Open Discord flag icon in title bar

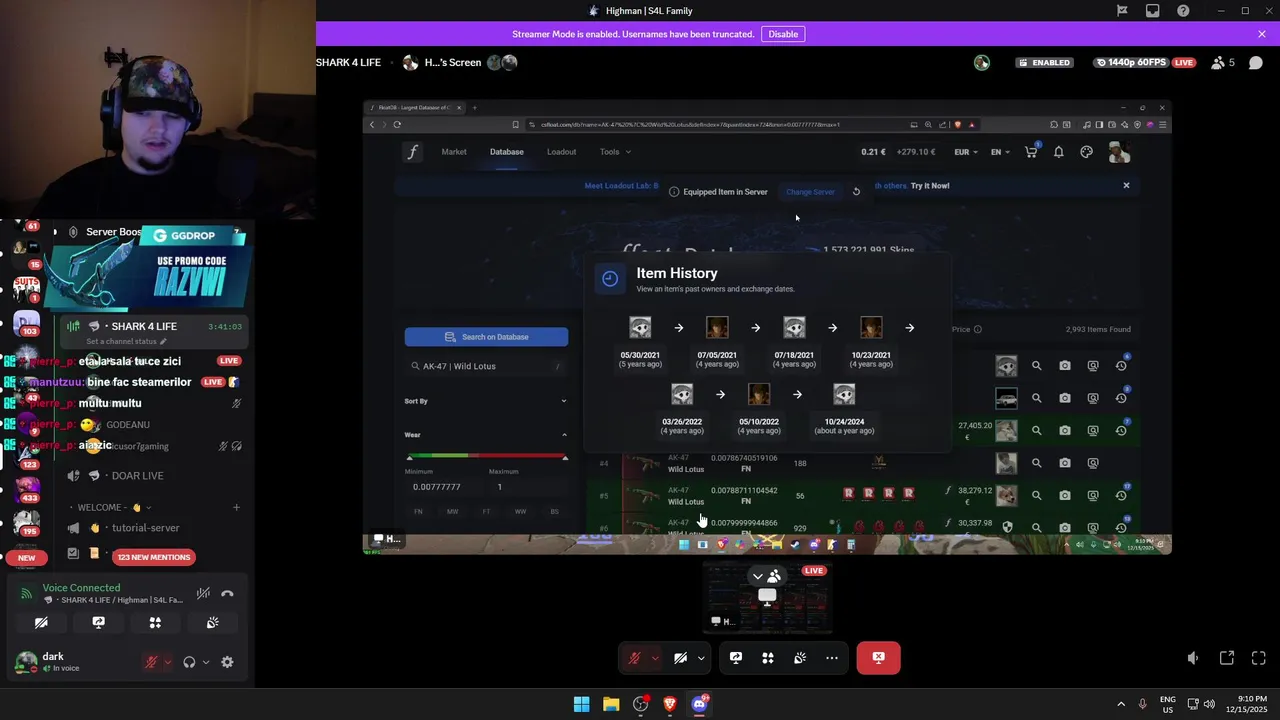[1122, 11]
